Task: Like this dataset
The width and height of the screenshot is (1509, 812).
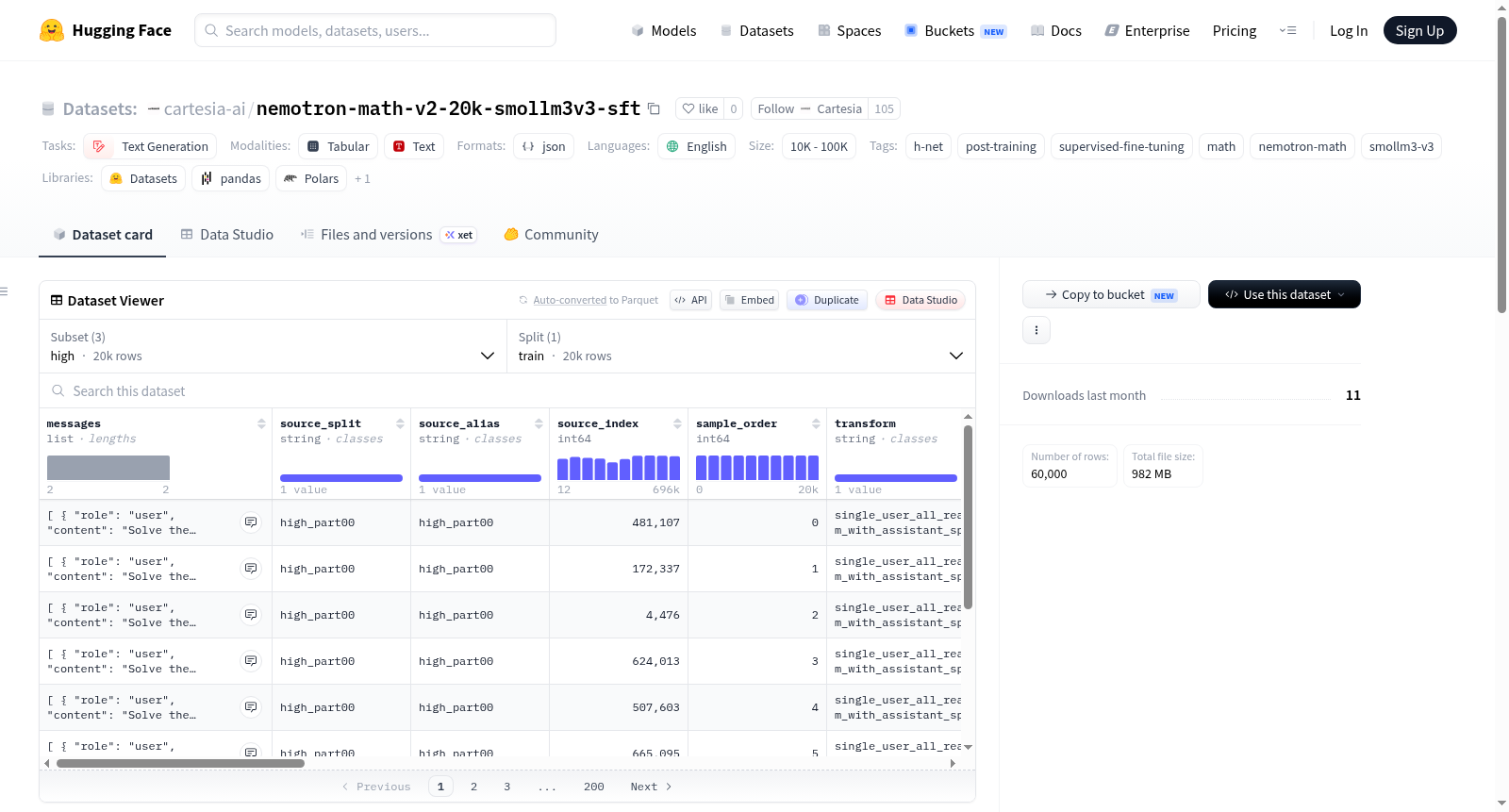Action: click(700, 108)
